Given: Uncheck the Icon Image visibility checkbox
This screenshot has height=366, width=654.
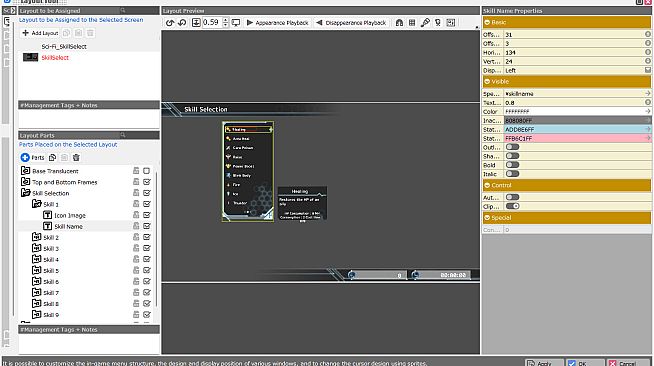Looking at the screenshot, I should point(146,215).
